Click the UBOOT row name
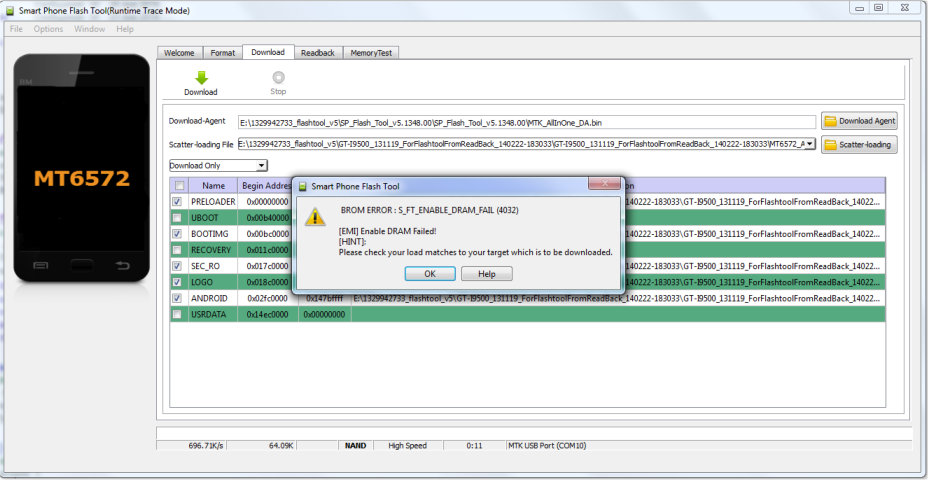This screenshot has width=928, height=480. pyautogui.click(x=205, y=218)
